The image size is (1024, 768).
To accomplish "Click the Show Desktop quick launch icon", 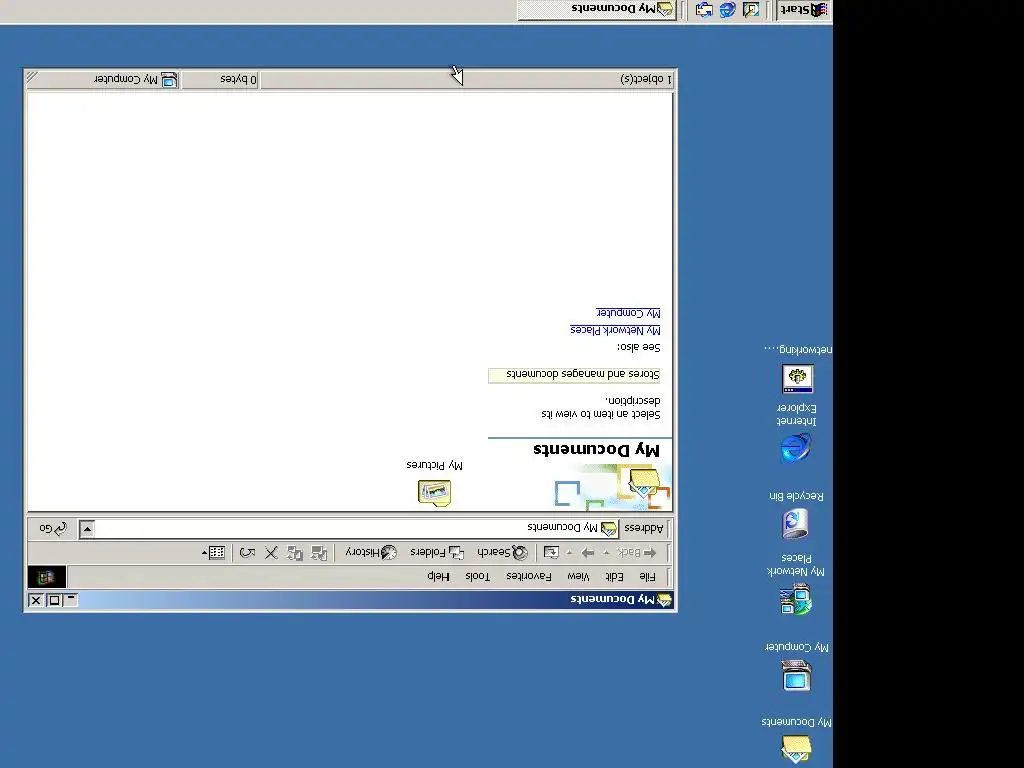I will click(751, 10).
